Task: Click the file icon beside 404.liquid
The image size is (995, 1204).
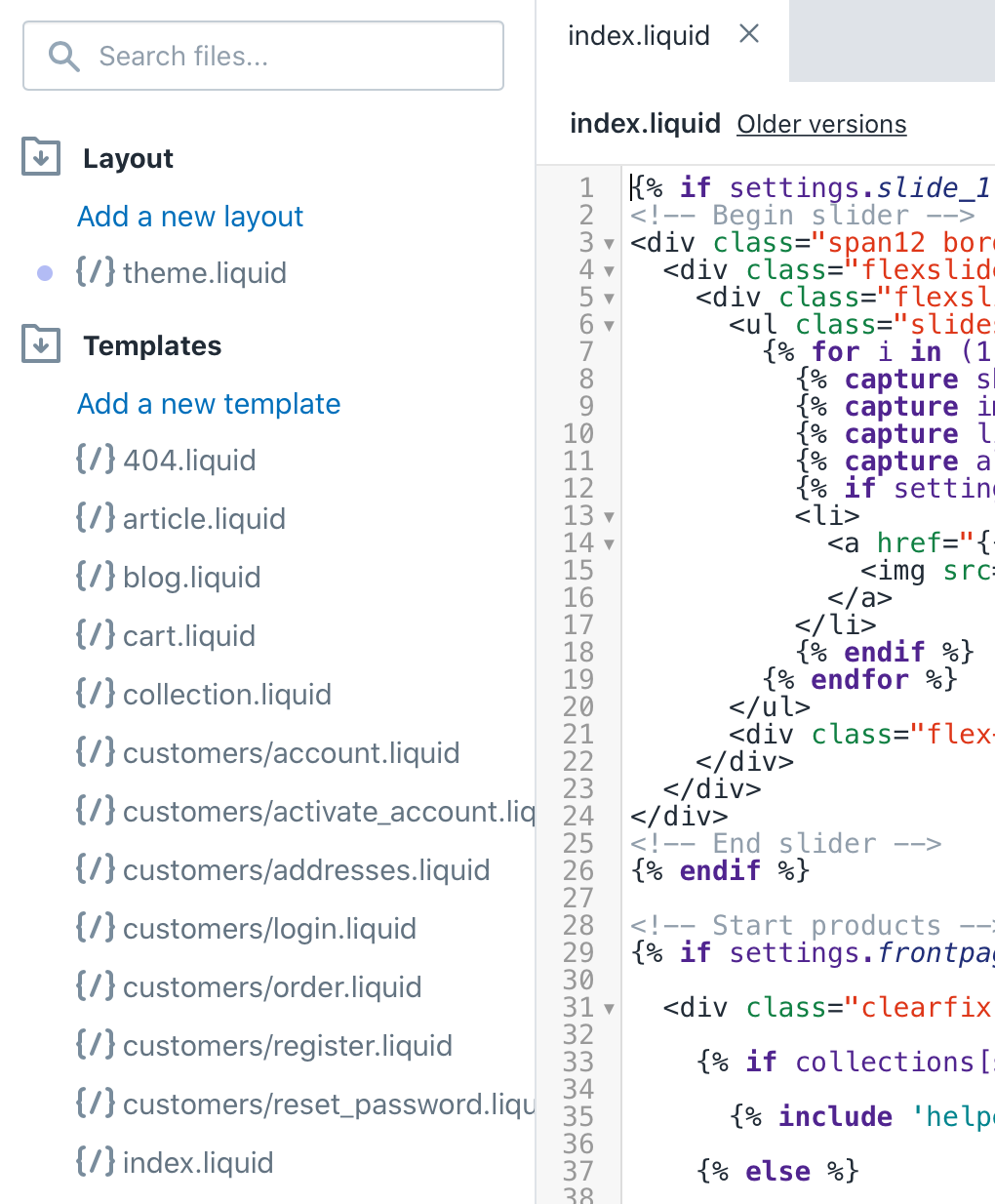Action: pos(96,460)
